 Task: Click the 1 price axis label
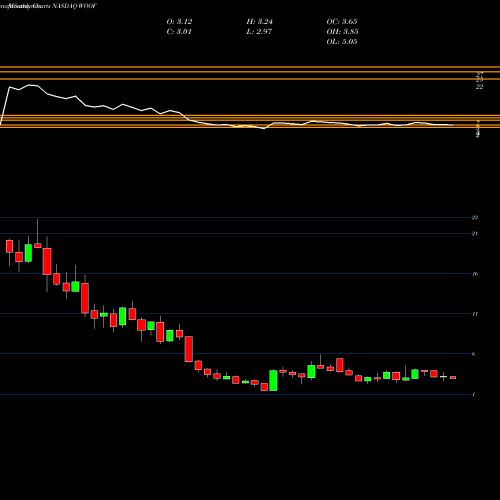473,395
